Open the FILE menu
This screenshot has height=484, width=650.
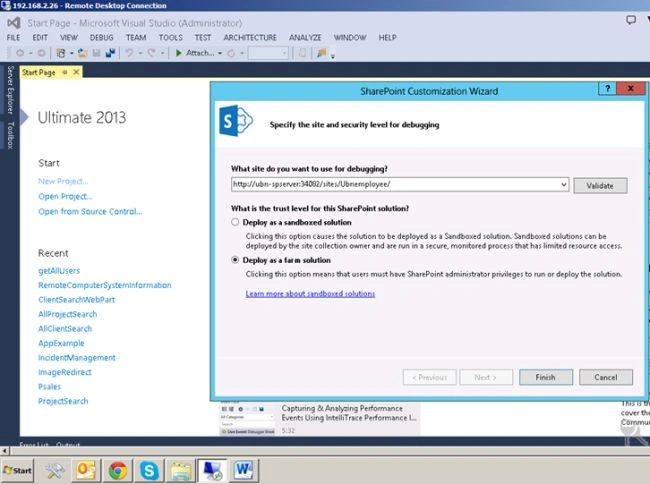[13, 38]
